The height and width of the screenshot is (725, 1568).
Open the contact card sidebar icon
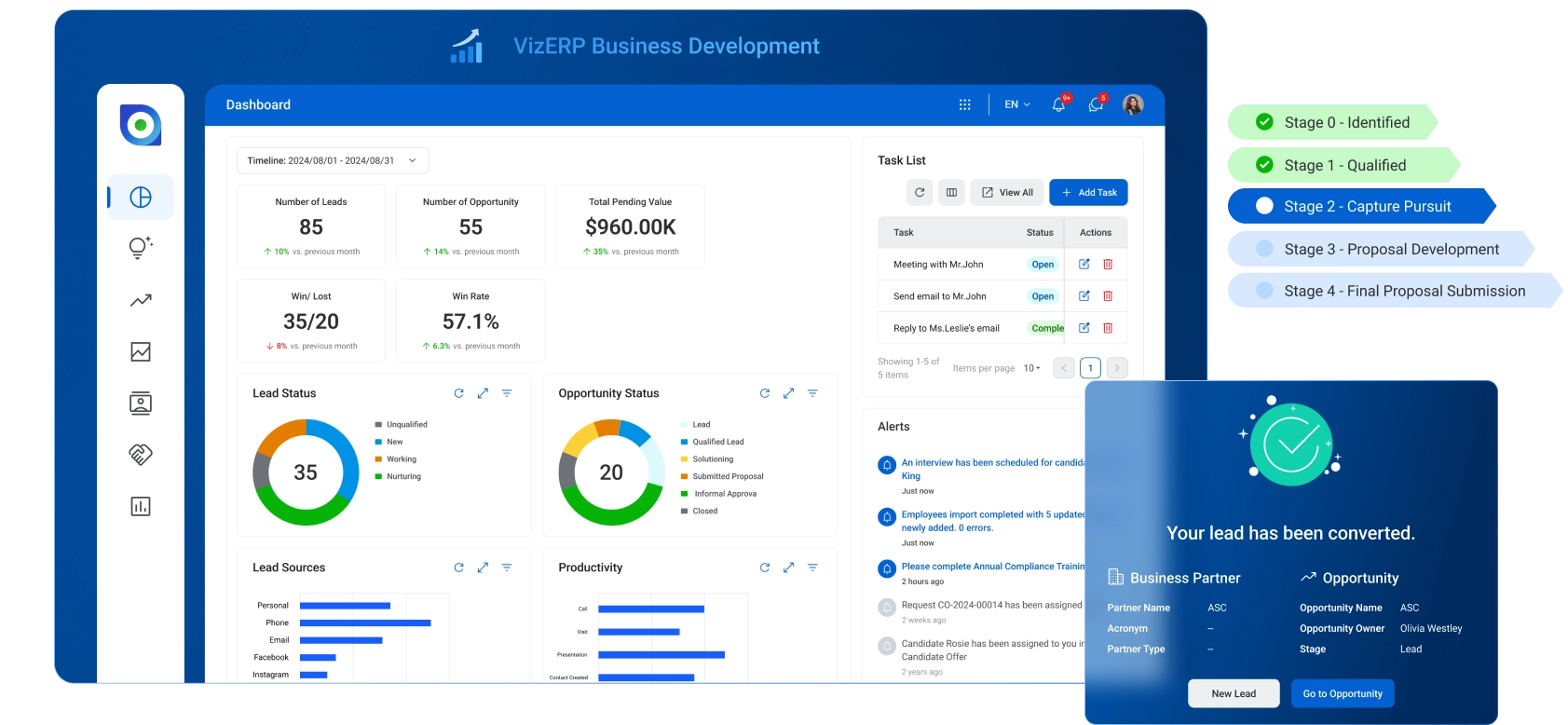click(141, 404)
